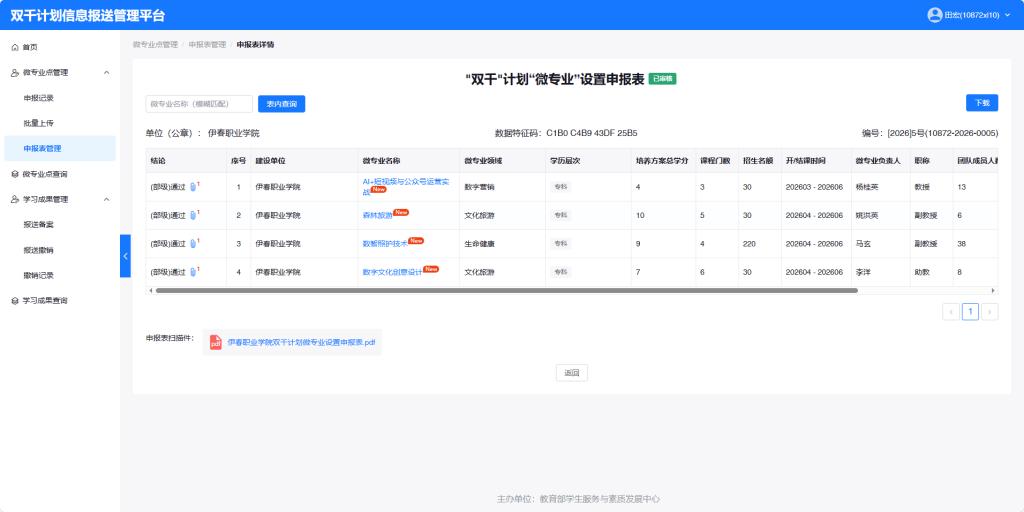Go to the previous page of results
1024x512 pixels.
pos(951,312)
